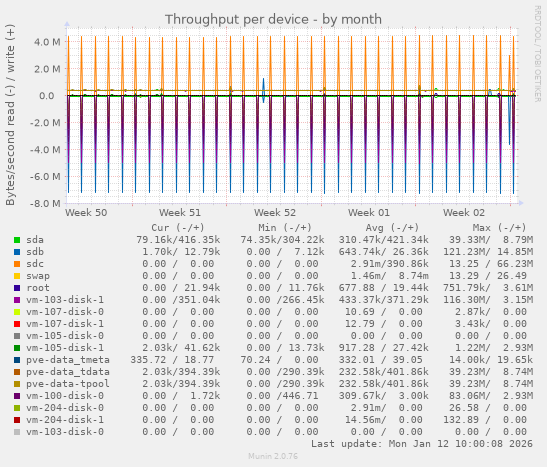Click the '-6.0 M' y-axis label
547x467 pixels.
pyautogui.click(x=45, y=177)
